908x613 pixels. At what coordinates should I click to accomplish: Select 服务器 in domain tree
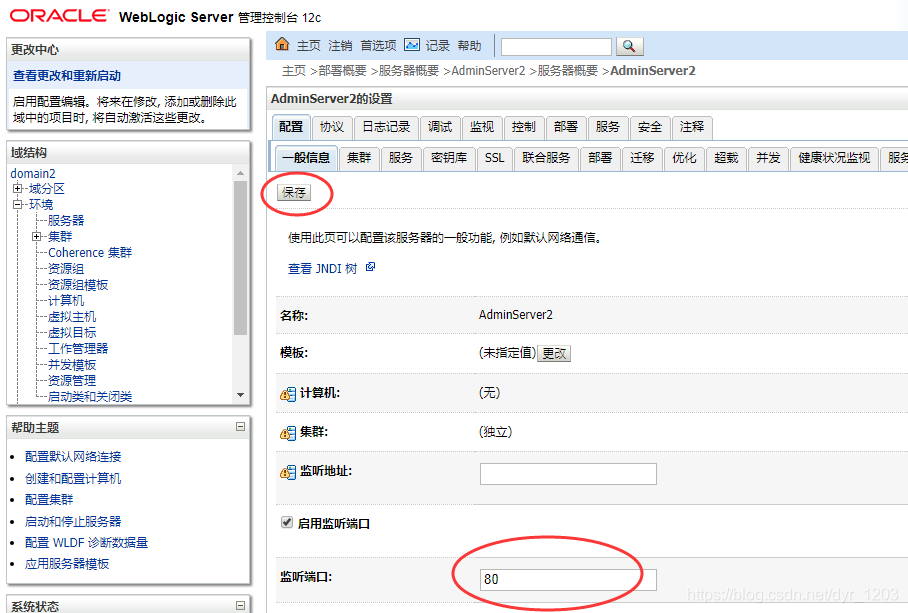pos(66,221)
